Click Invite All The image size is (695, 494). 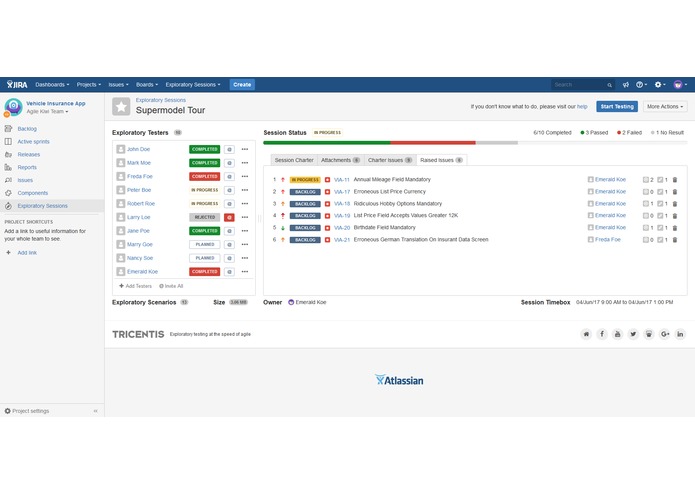pos(171,286)
